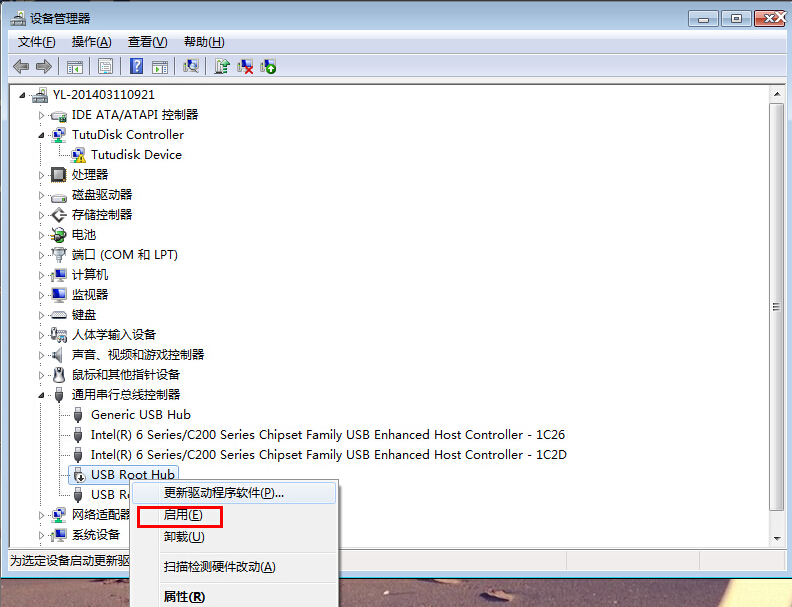The width and height of the screenshot is (792, 607).
Task: Click the Help question mark toolbar icon
Action: pyautogui.click(x=136, y=66)
